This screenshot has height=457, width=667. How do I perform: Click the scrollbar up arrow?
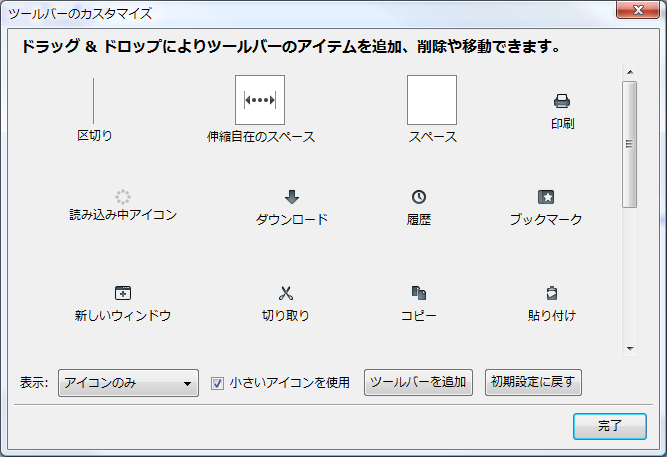[x=630, y=72]
